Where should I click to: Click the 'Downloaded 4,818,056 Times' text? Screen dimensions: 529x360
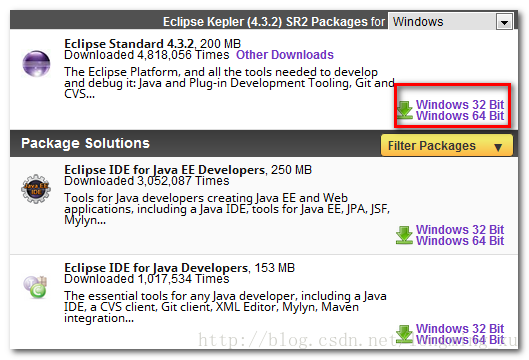[x=147, y=55]
